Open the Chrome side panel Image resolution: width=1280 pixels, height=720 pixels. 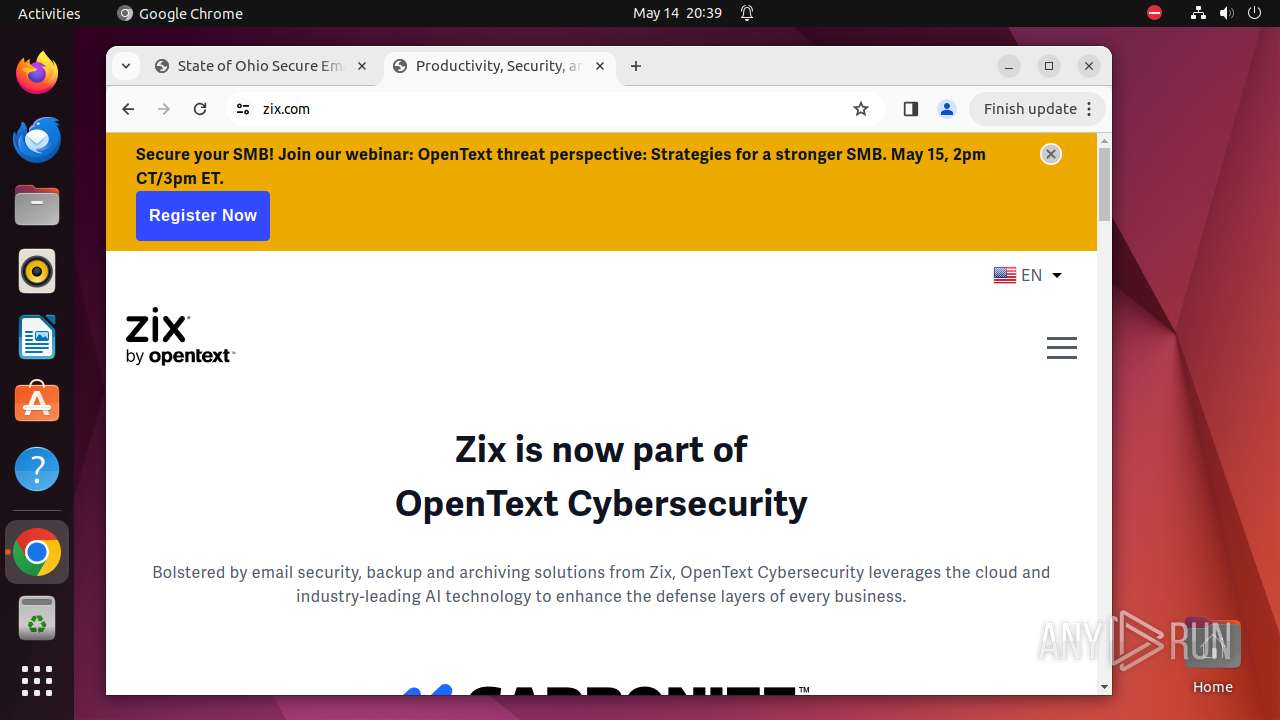point(910,109)
